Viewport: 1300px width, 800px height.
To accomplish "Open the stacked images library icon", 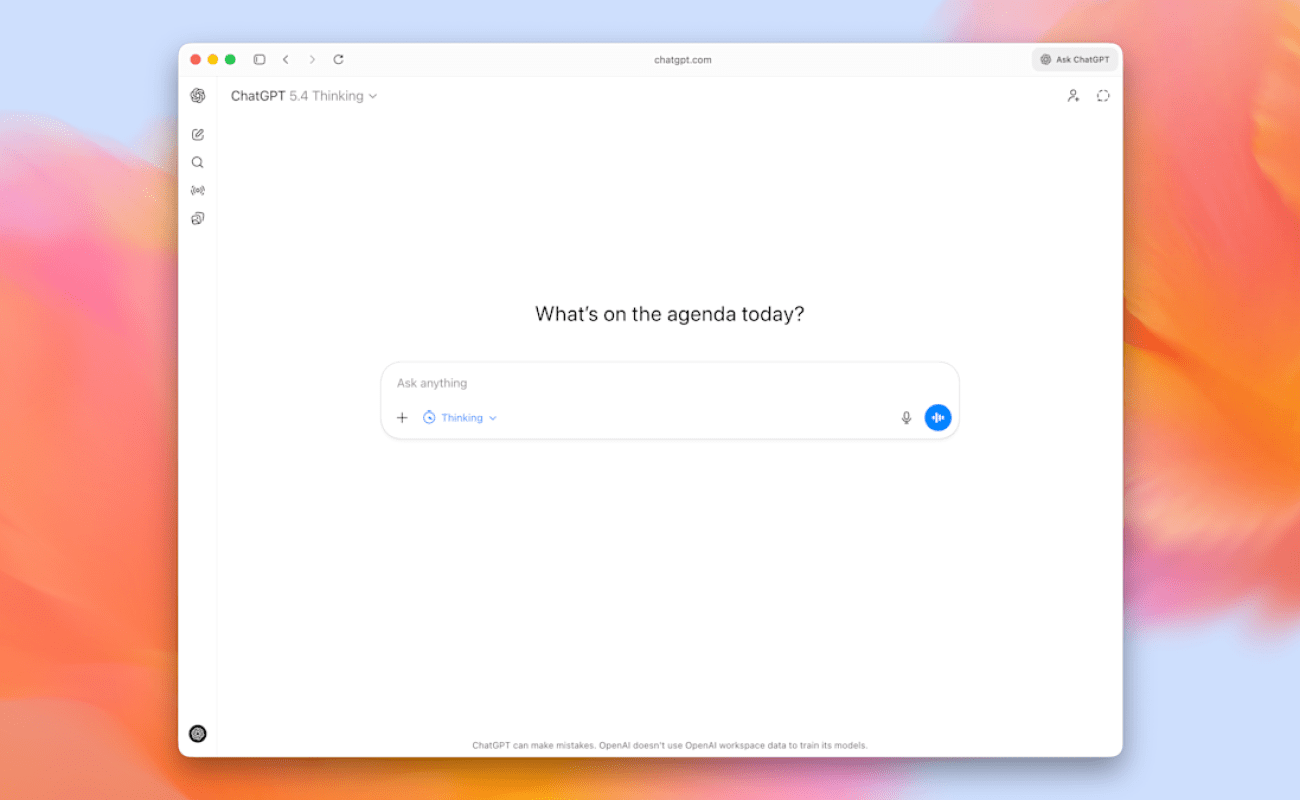I will [x=198, y=218].
